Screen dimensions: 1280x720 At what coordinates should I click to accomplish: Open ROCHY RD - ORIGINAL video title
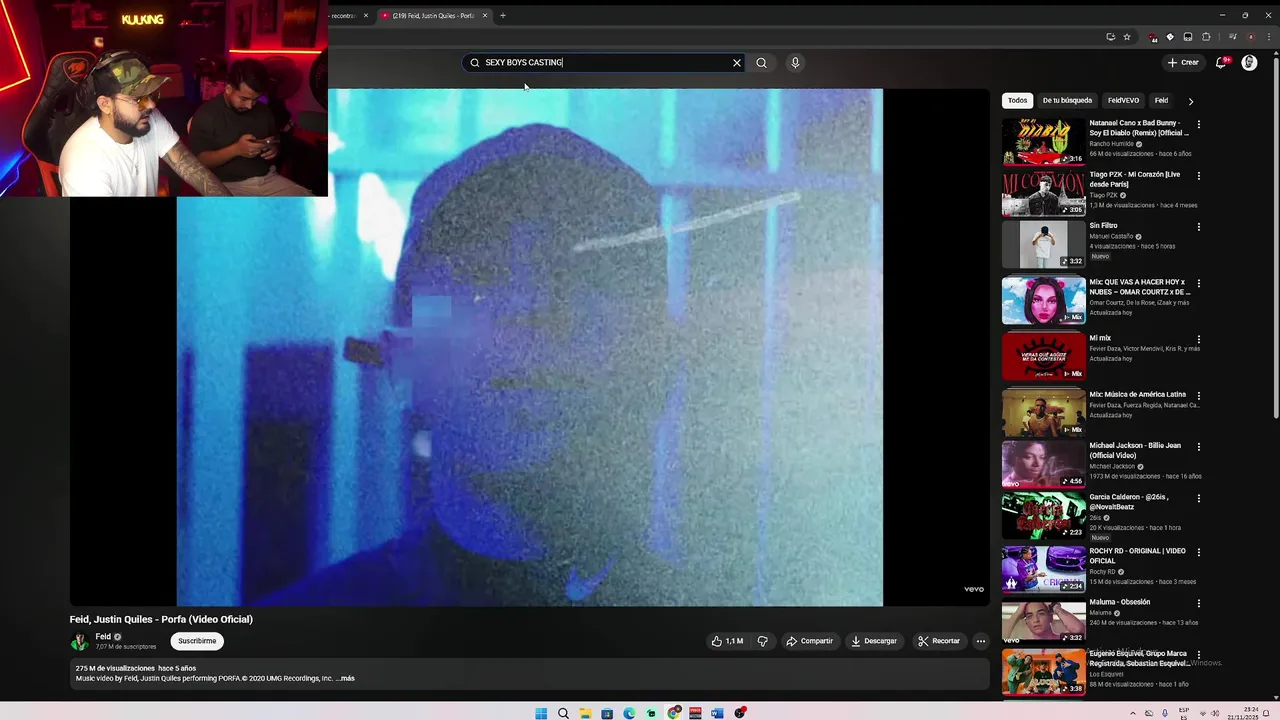(1137, 556)
